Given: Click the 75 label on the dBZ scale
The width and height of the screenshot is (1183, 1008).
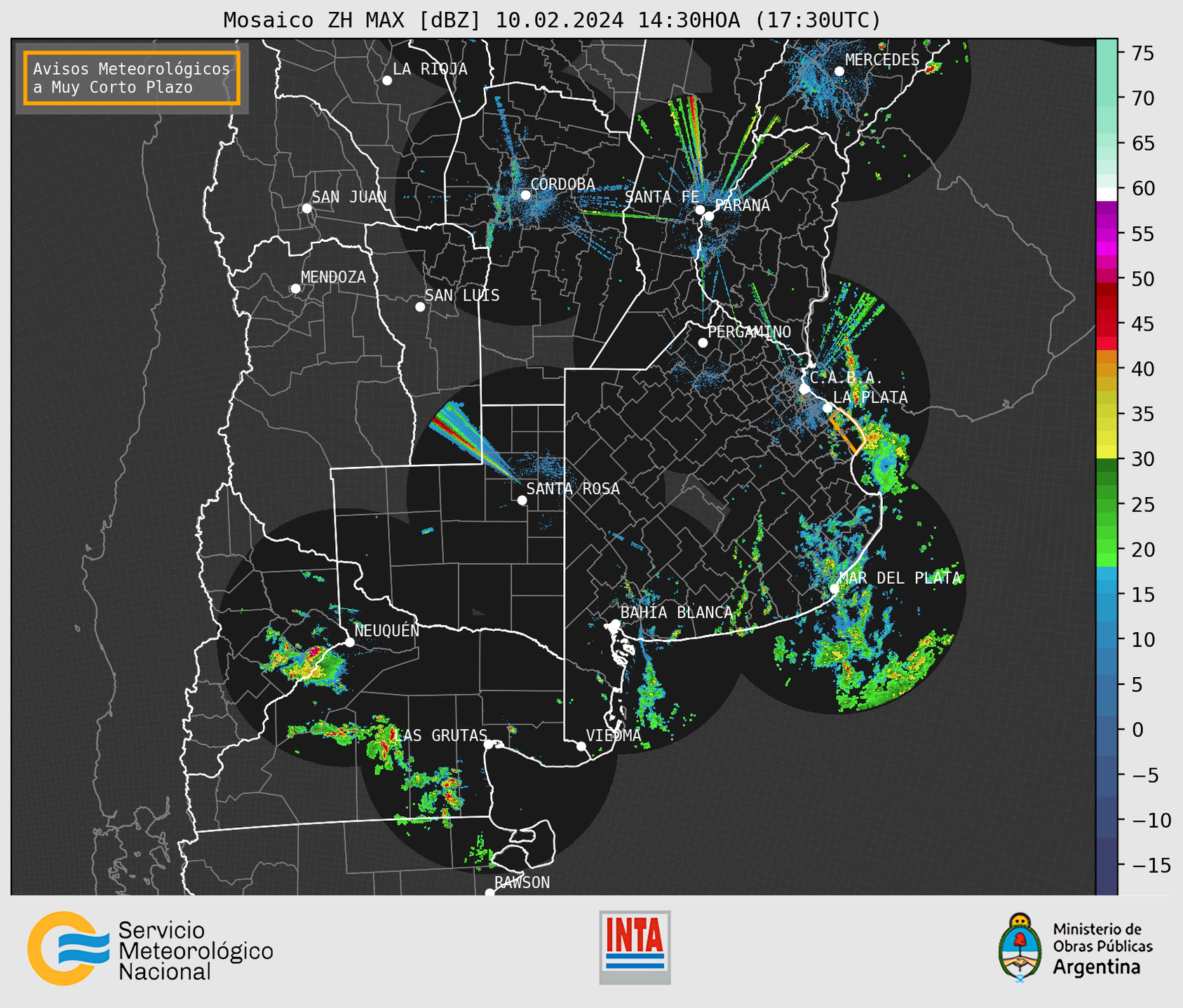Looking at the screenshot, I should point(1142,53).
